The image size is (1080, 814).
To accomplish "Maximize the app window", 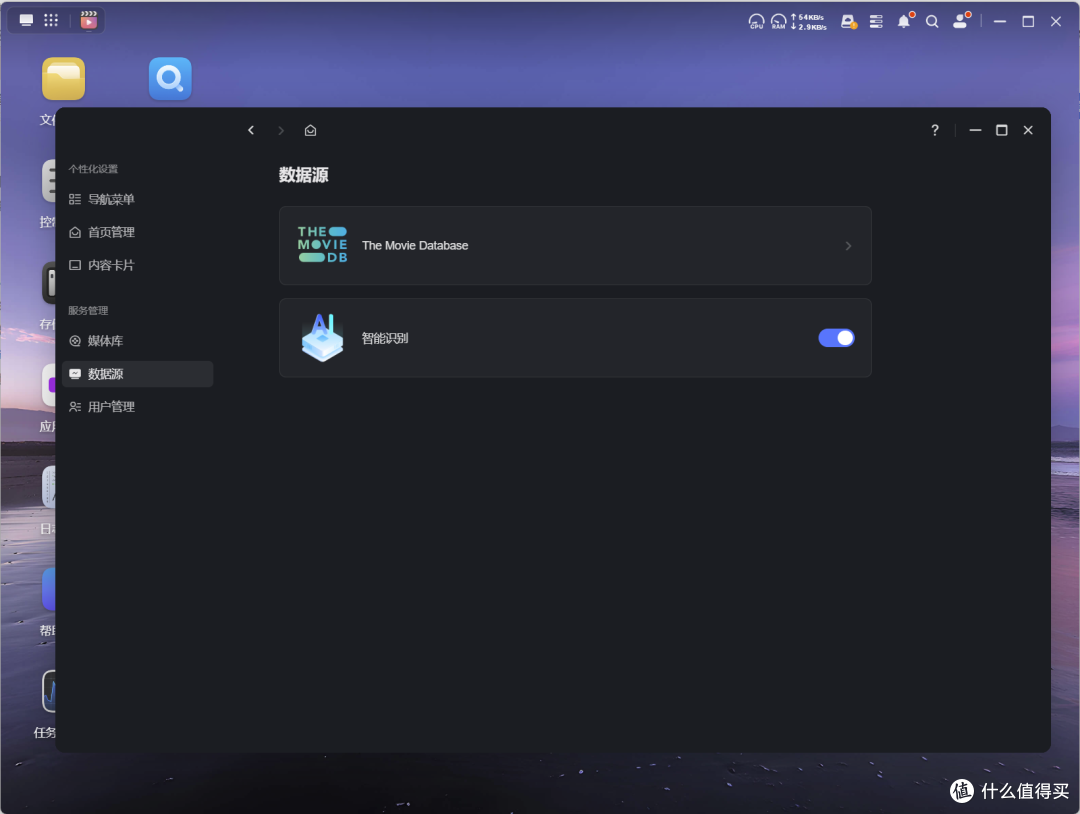I will click(1001, 130).
